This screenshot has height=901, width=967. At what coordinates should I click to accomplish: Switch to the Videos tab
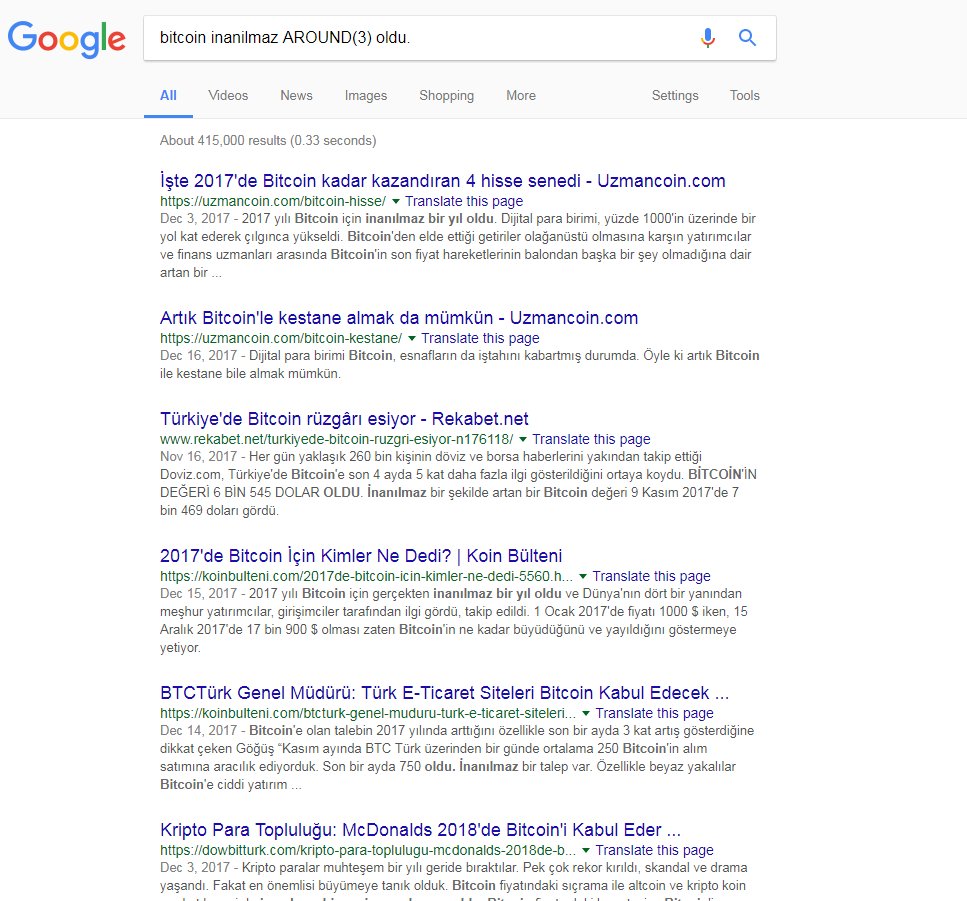tap(228, 96)
